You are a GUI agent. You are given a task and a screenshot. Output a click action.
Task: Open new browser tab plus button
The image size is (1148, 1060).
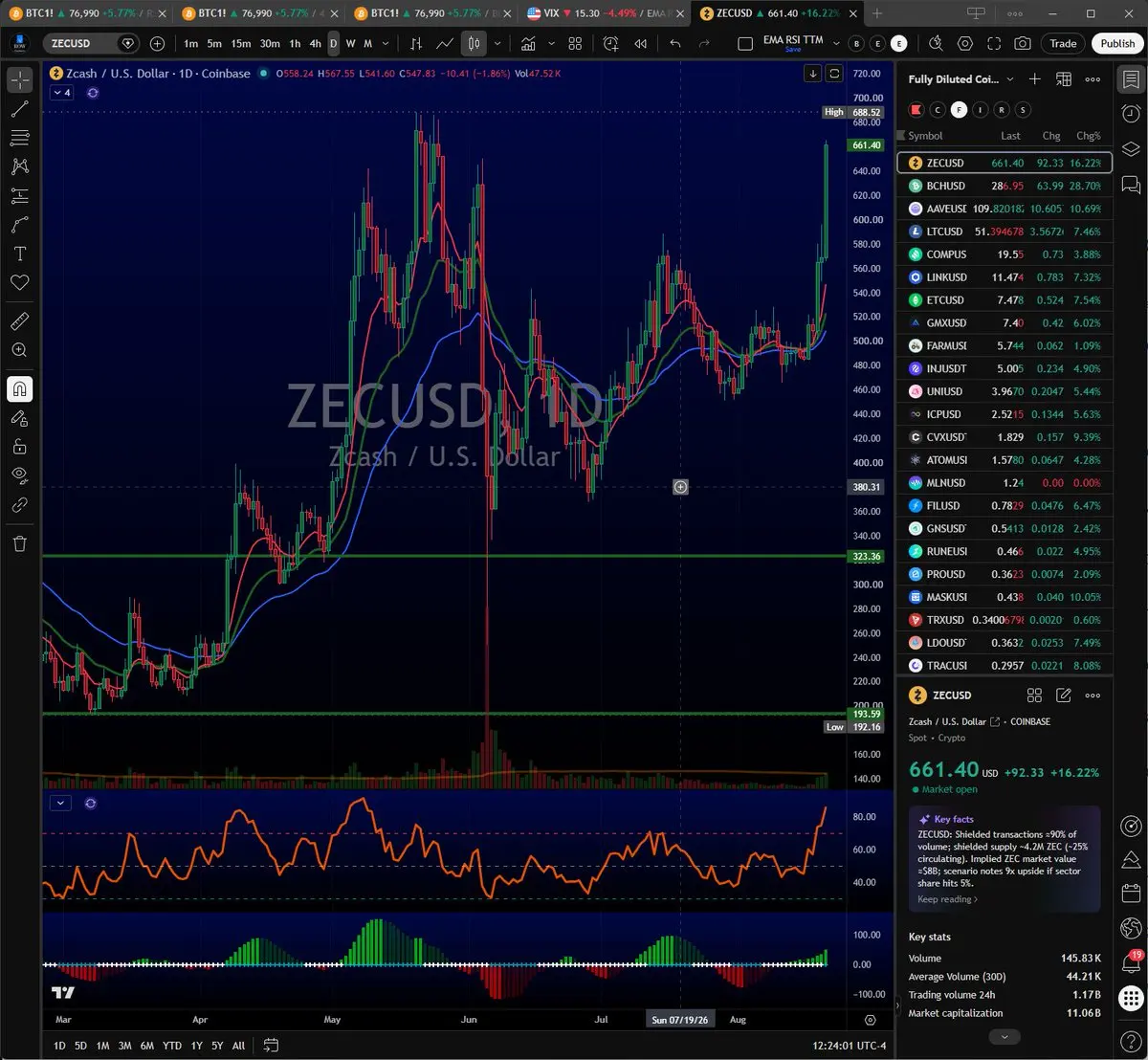pyautogui.click(x=877, y=13)
